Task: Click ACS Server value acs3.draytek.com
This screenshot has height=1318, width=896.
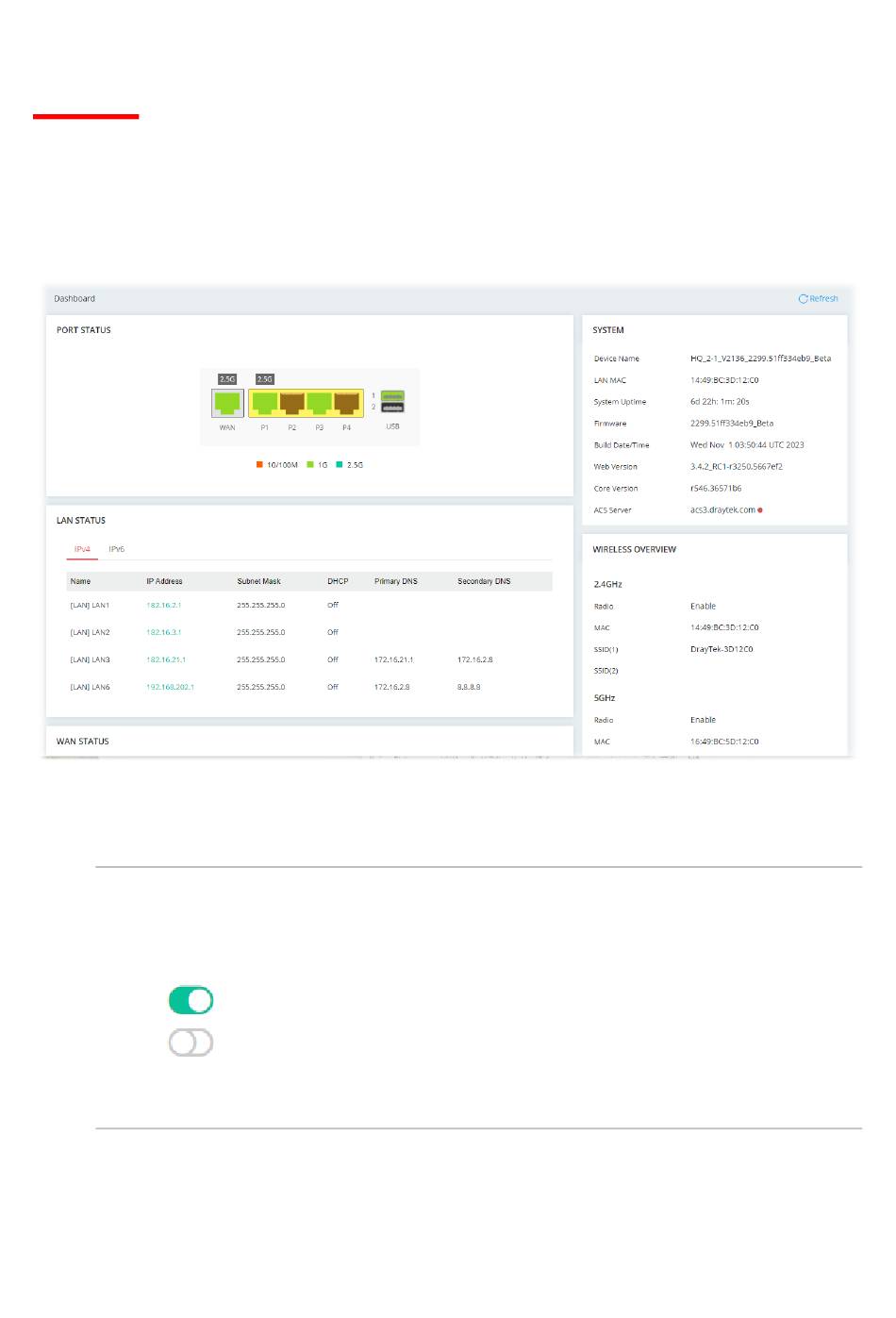Action: (x=722, y=510)
